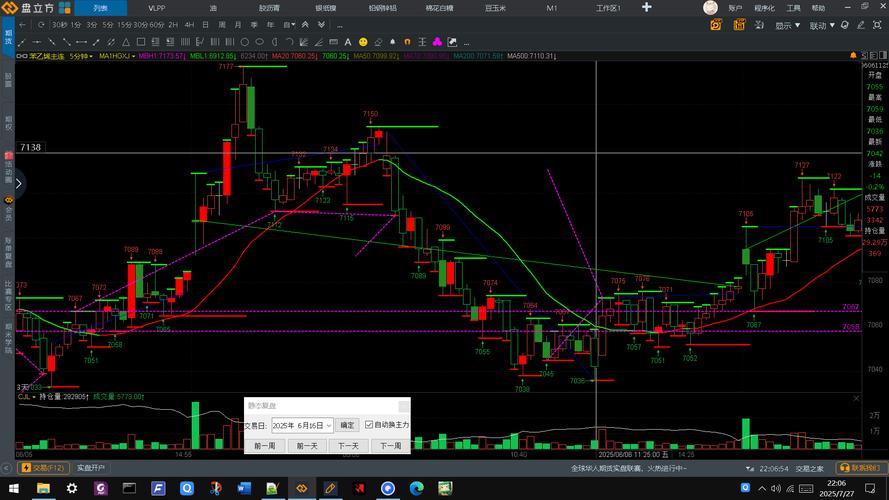Select the 4H timeframe
889x500 pixels.
coord(189,25)
